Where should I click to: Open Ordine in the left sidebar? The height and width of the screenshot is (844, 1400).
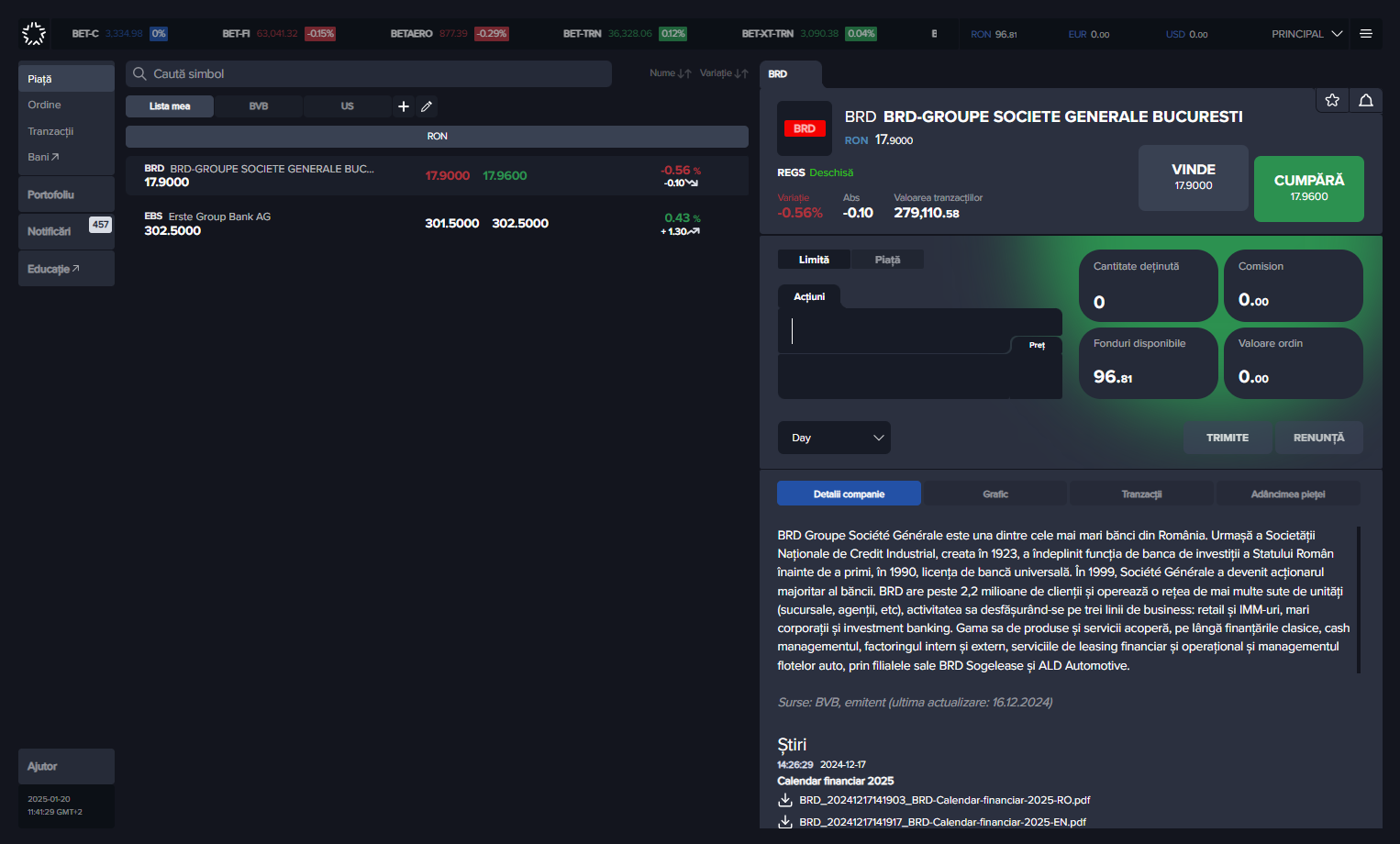(66, 105)
